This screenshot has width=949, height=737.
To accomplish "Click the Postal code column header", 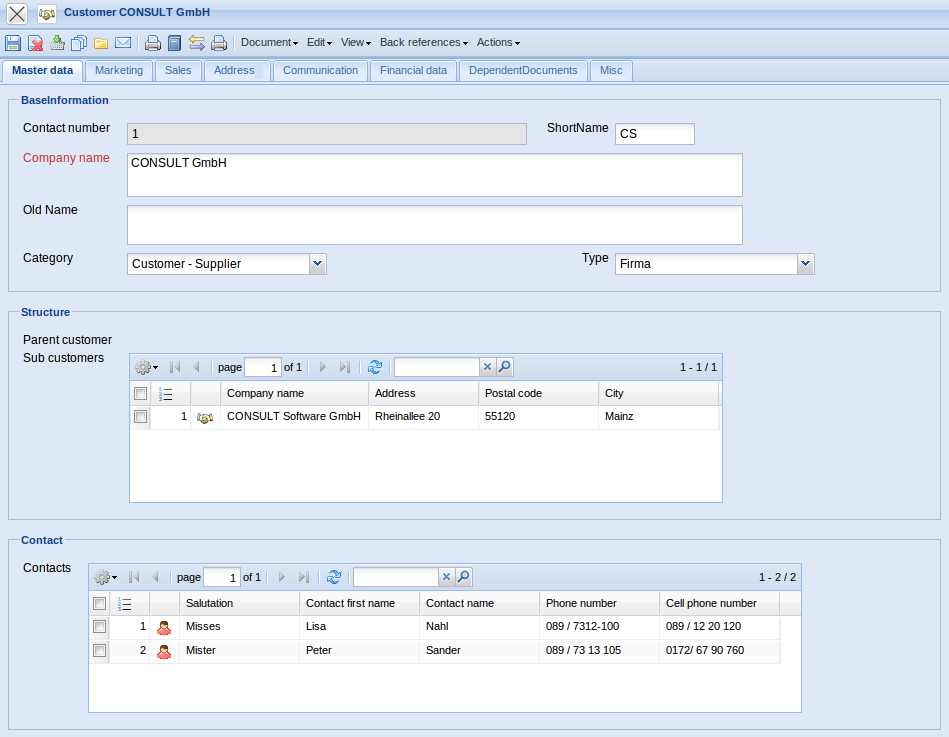I will click(513, 393).
